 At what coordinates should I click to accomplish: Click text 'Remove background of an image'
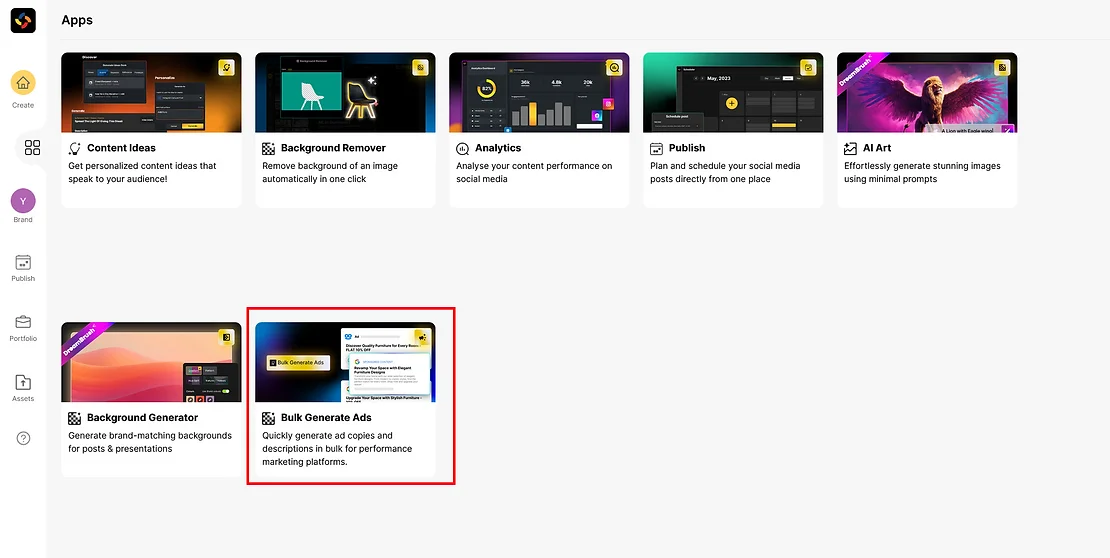tap(330, 166)
